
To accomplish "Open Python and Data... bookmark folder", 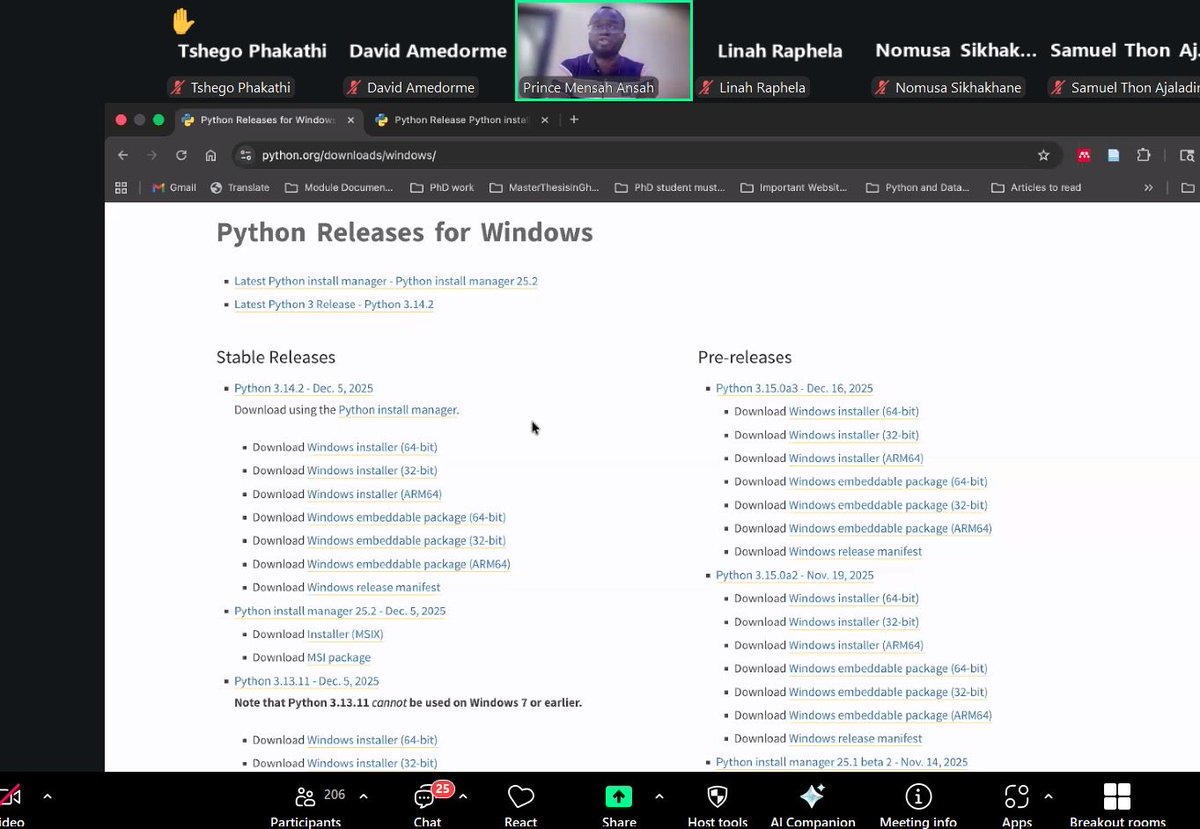I will pyautogui.click(x=918, y=187).
